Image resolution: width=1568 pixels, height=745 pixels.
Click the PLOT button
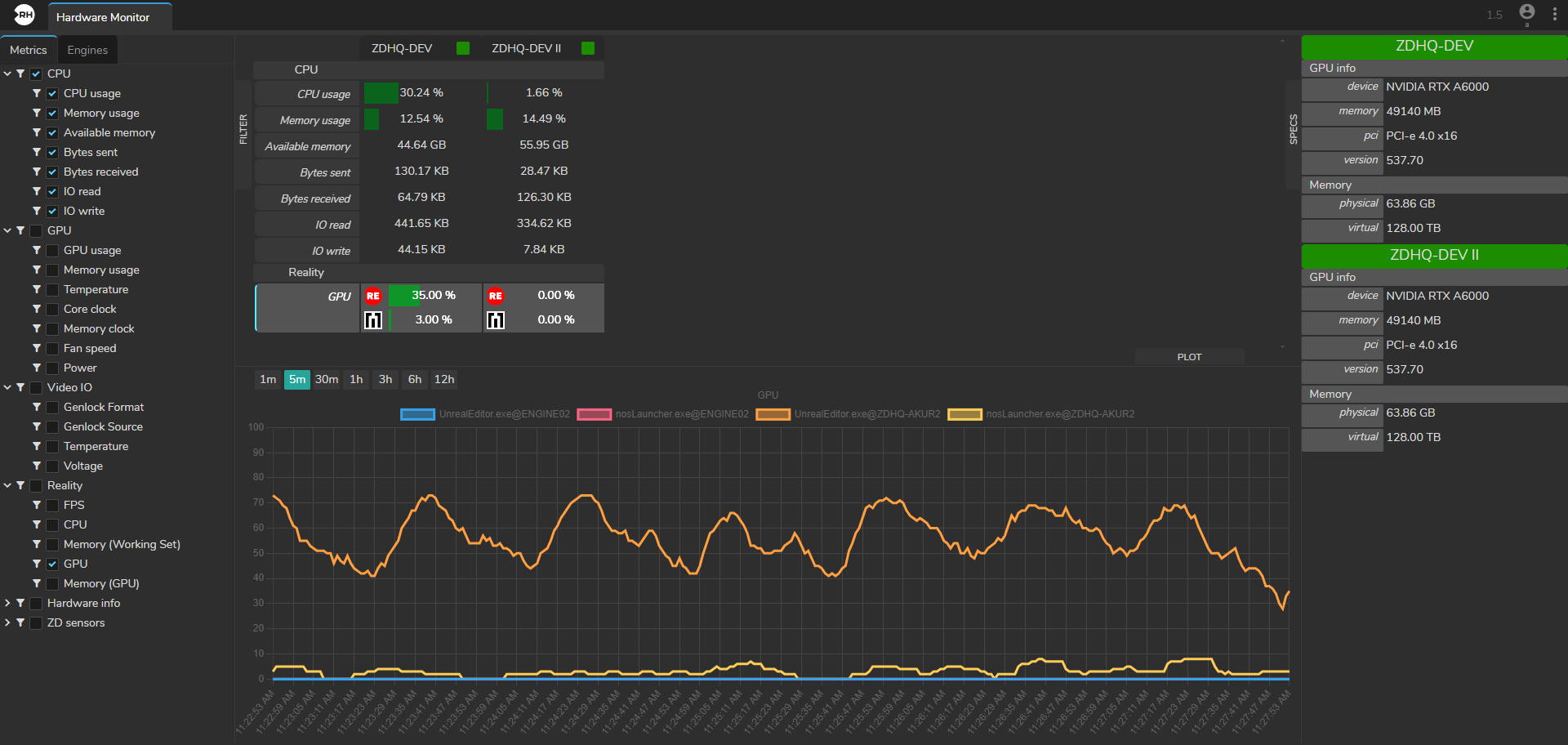coord(1189,357)
